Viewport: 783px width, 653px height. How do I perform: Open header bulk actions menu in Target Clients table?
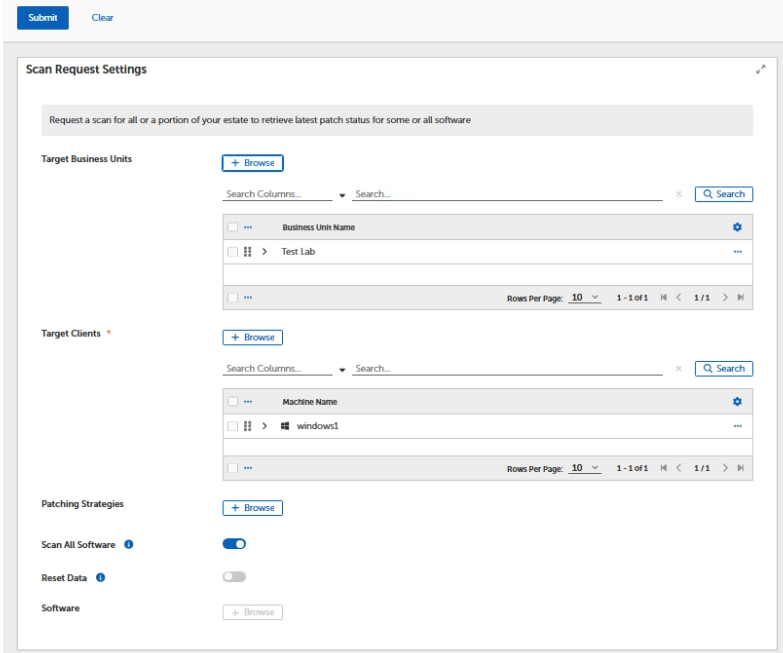pos(248,402)
